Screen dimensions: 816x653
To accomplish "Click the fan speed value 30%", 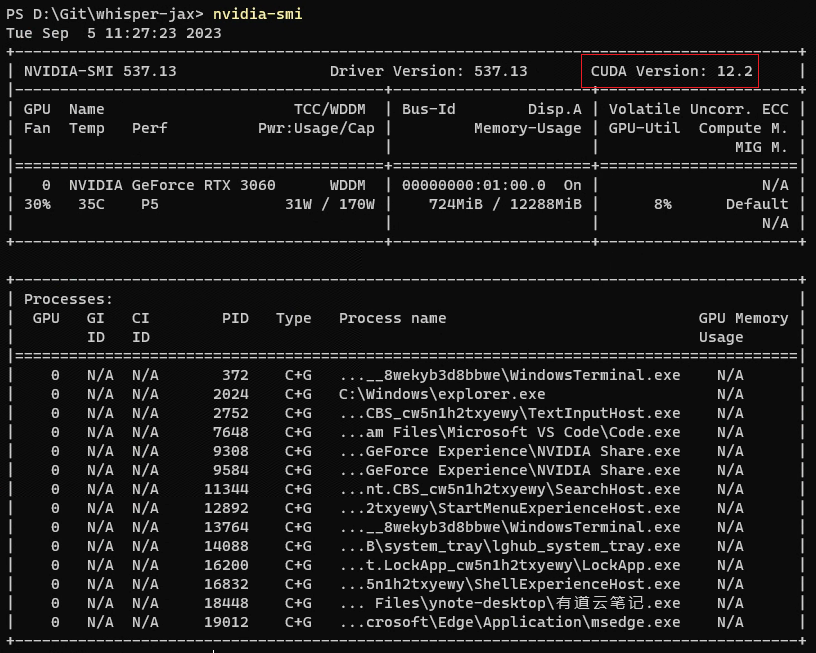I will point(37,204).
